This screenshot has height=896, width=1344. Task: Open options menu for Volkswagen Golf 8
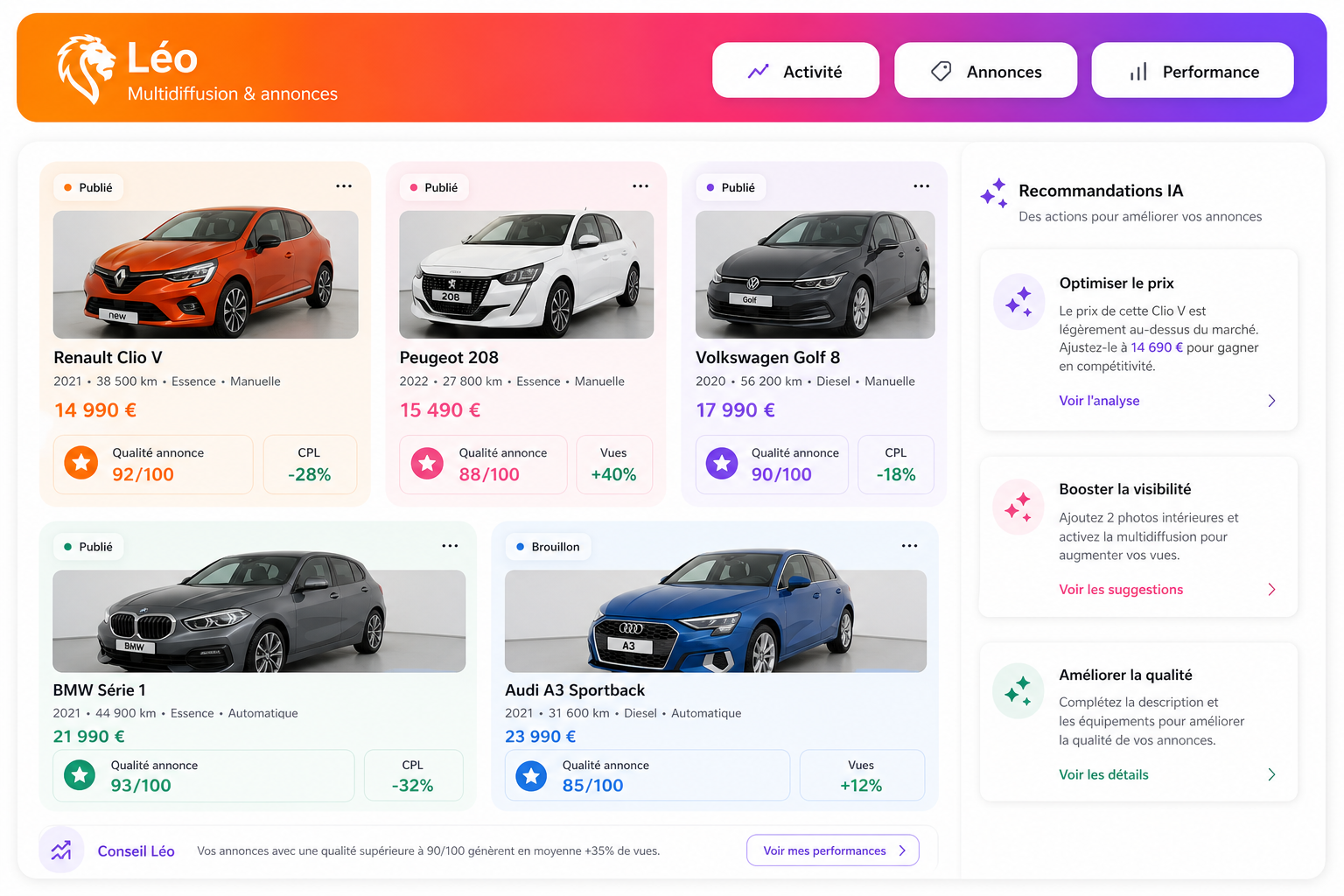click(921, 186)
